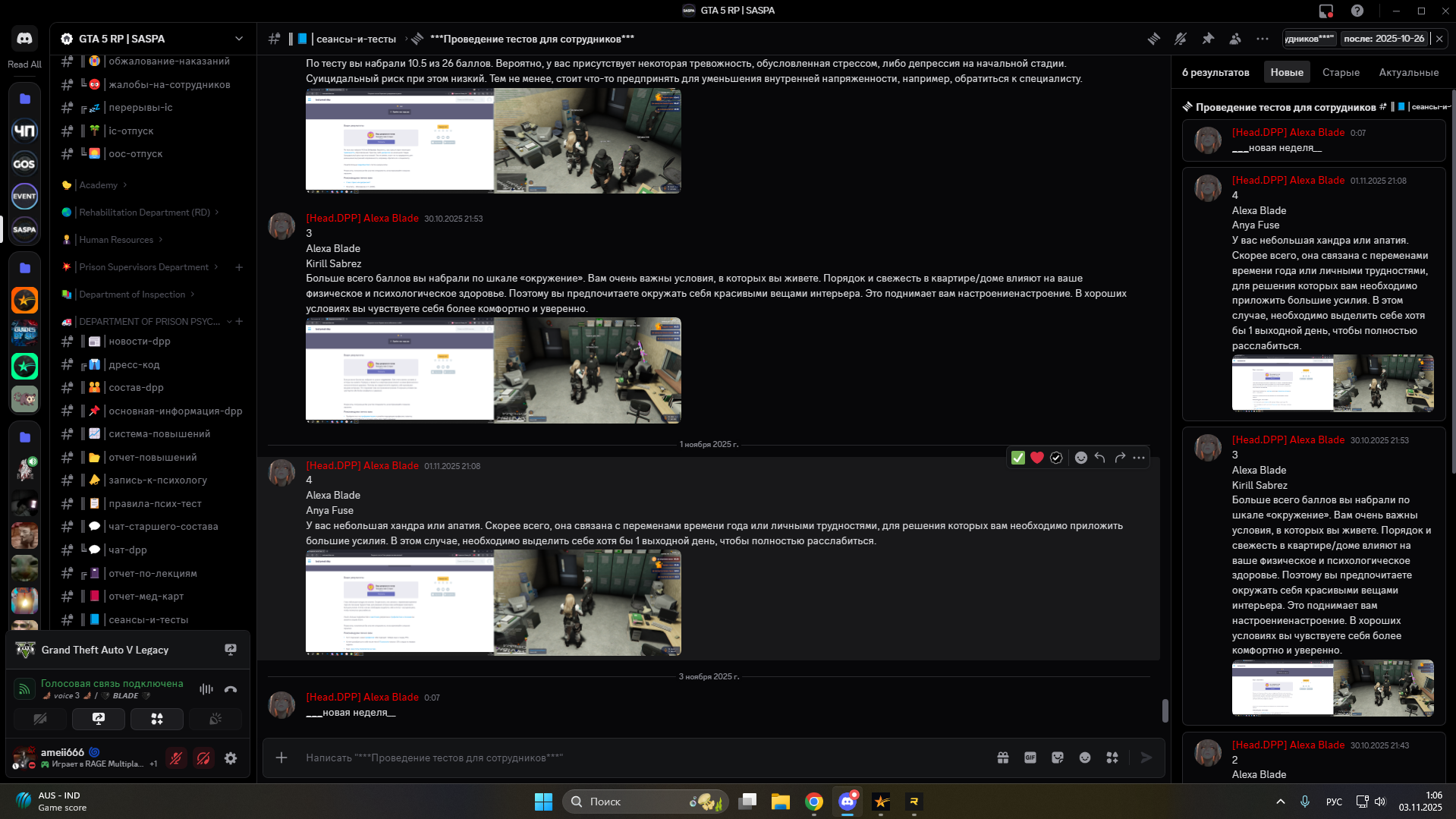Toggle headphone deafen
1456x819 pixels.
(x=203, y=758)
